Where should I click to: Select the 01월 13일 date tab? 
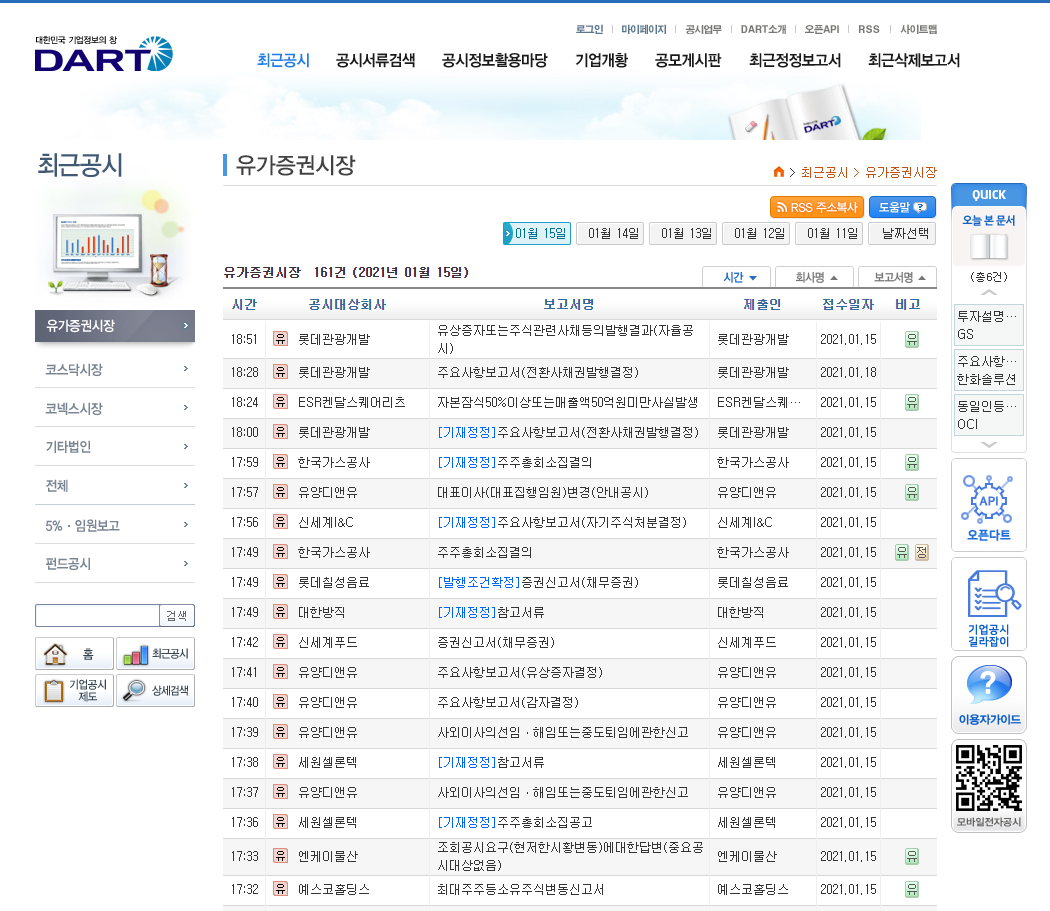point(683,233)
